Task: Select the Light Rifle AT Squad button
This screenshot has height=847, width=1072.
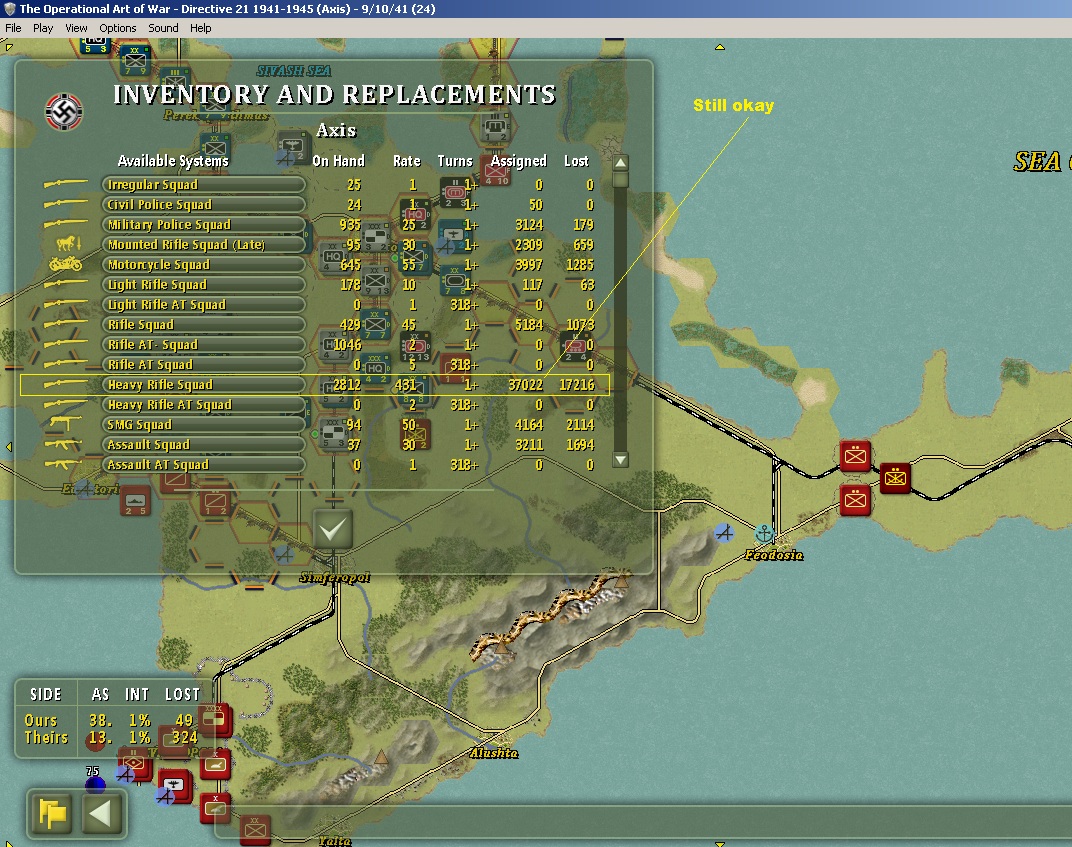Action: click(x=204, y=304)
